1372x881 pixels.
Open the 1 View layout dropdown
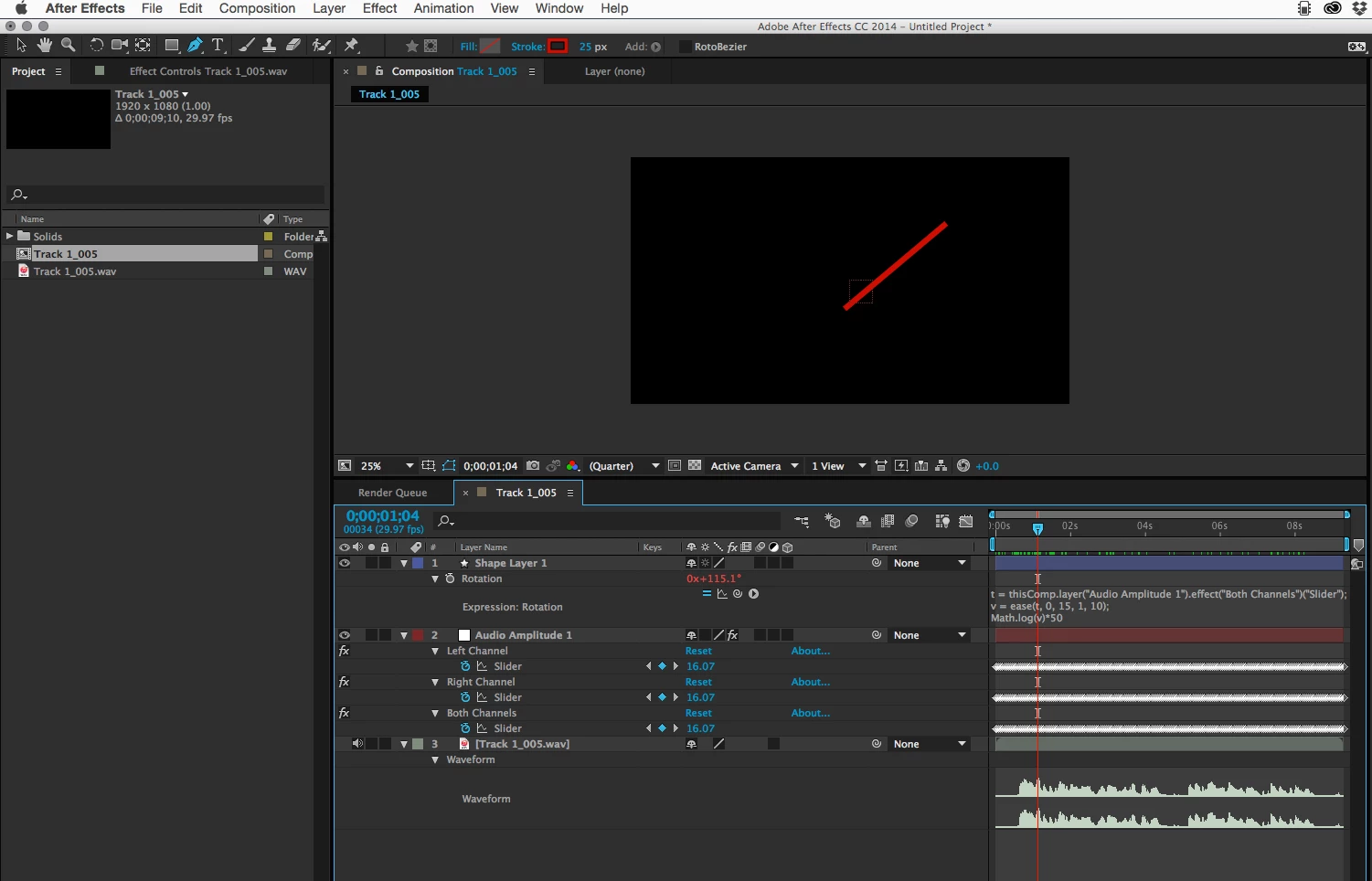[x=838, y=465]
